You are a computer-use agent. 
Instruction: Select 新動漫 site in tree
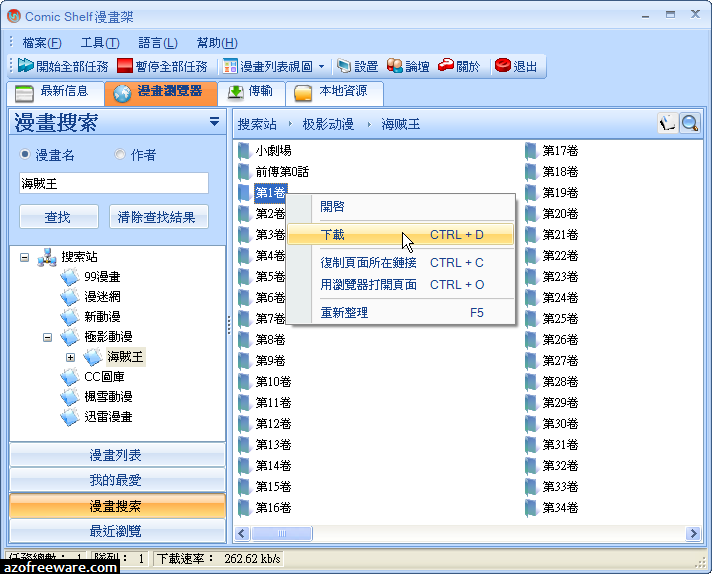point(102,317)
